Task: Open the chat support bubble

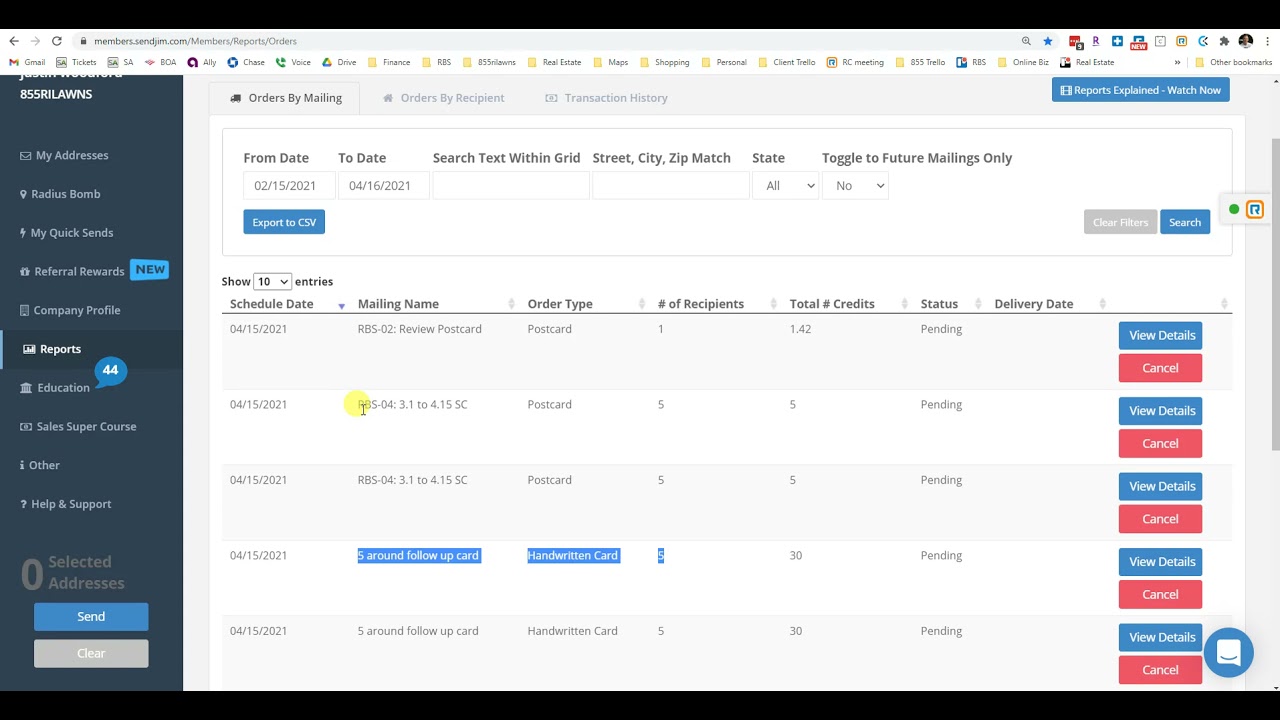Action: pyautogui.click(x=1228, y=653)
